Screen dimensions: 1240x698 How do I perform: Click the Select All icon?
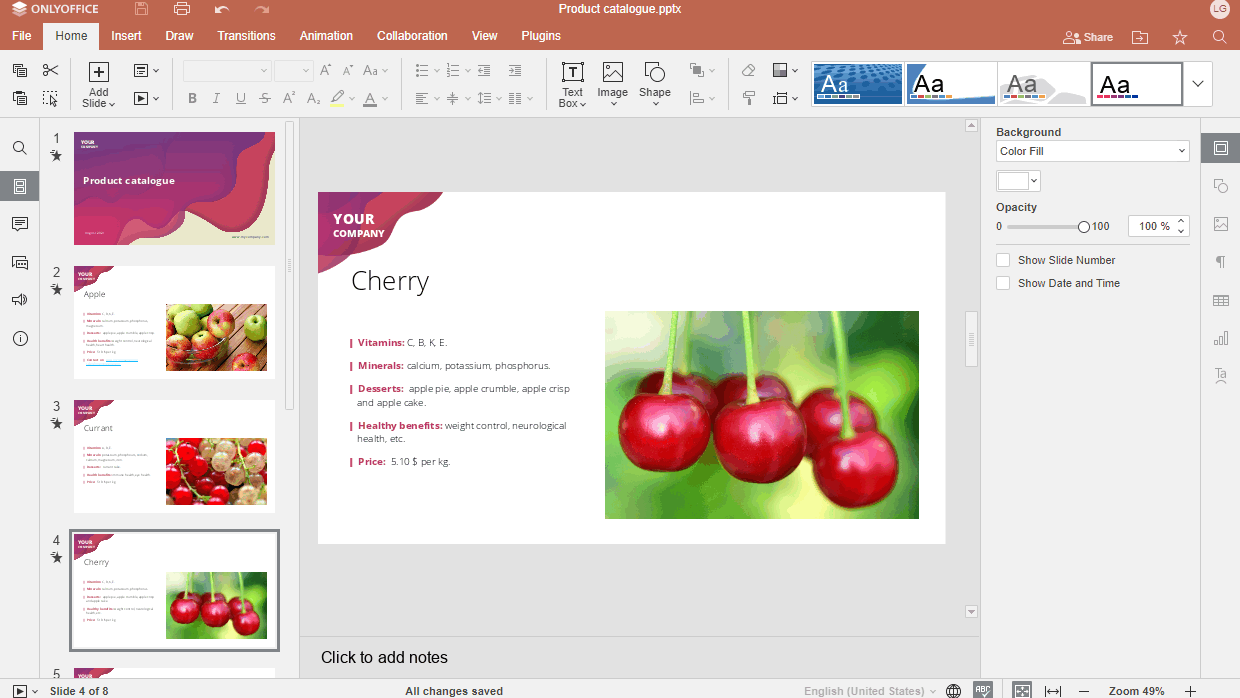51,98
